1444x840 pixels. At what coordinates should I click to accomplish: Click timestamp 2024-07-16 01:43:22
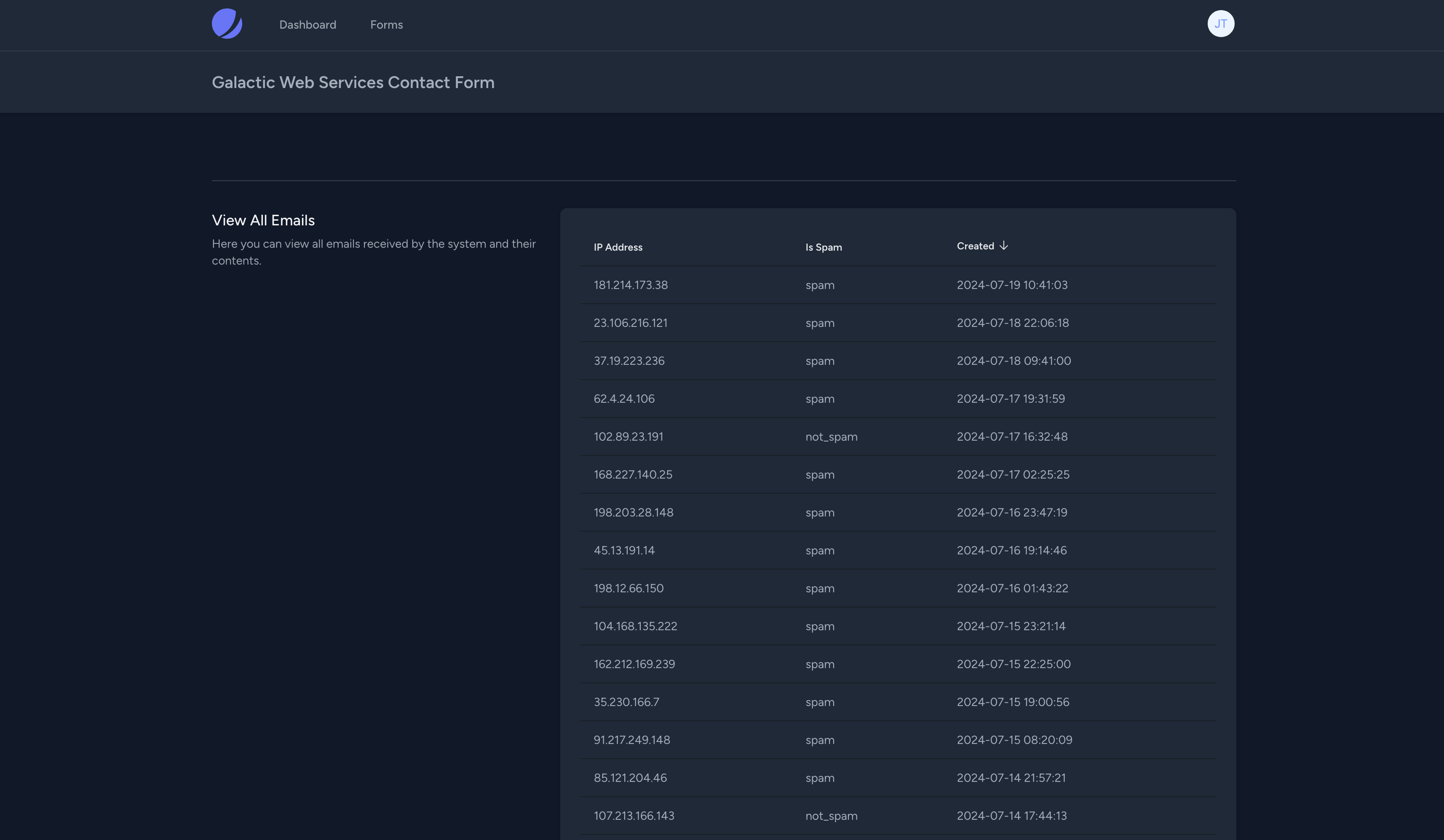[1013, 588]
